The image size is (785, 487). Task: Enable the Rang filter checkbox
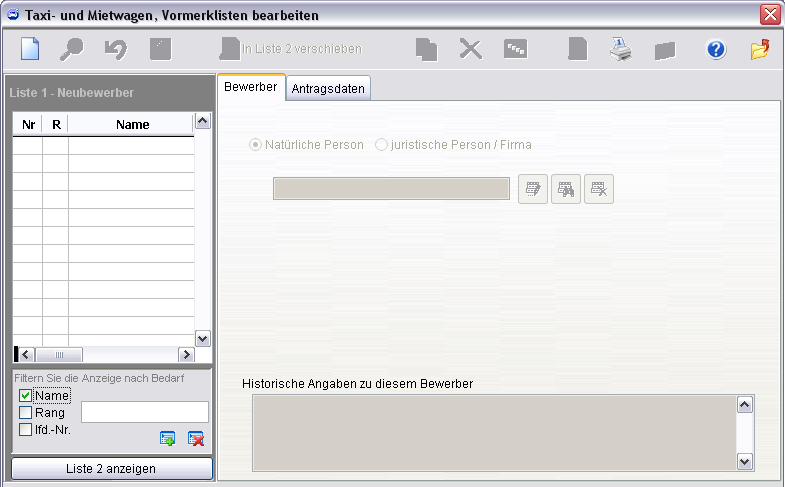pos(26,413)
